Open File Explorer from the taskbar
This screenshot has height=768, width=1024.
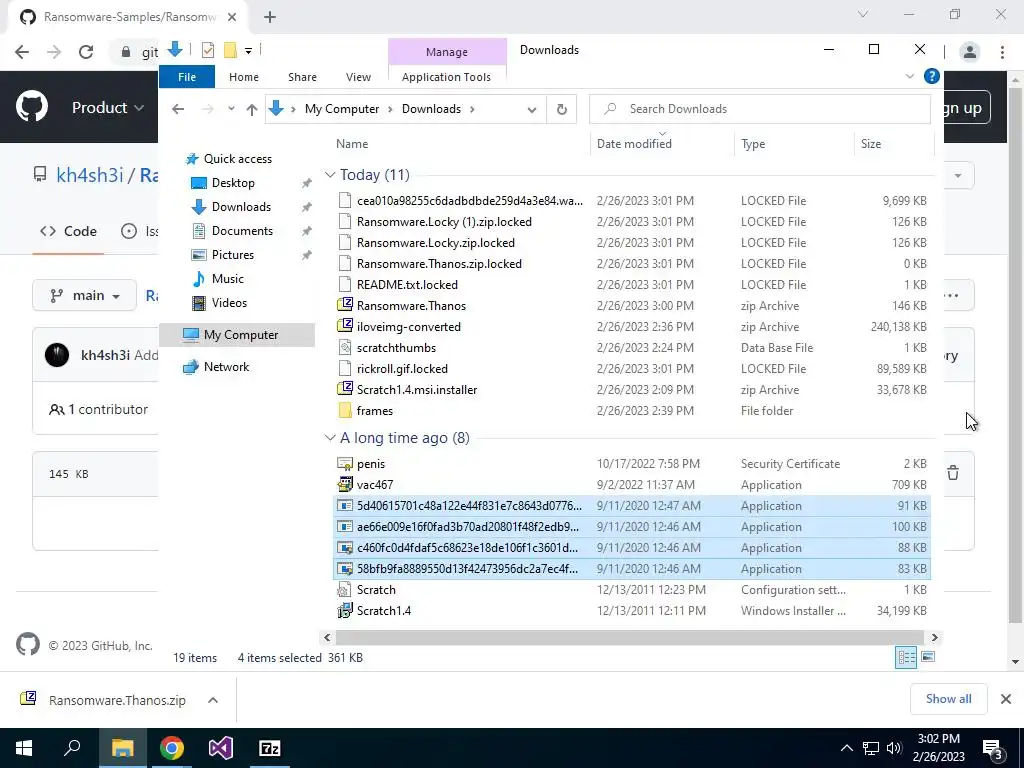(x=122, y=748)
